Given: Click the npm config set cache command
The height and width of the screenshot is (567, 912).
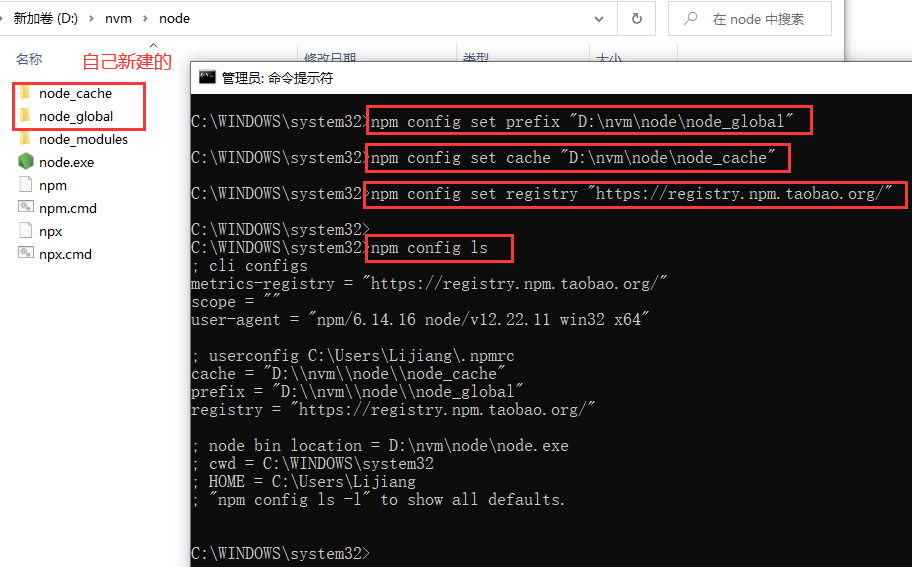Looking at the screenshot, I should tap(573, 158).
